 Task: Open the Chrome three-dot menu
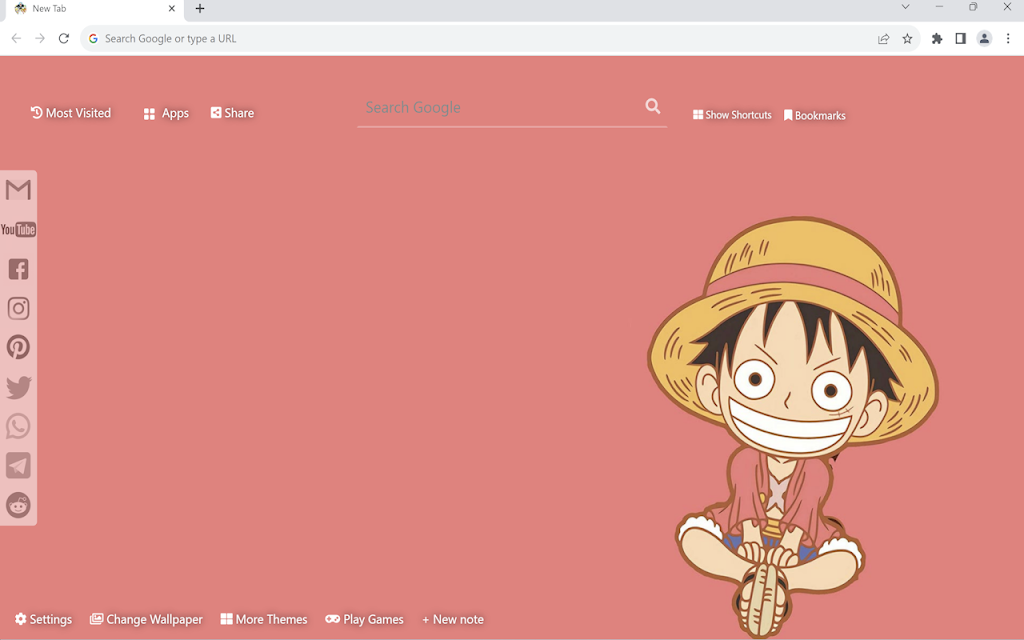click(1008, 39)
